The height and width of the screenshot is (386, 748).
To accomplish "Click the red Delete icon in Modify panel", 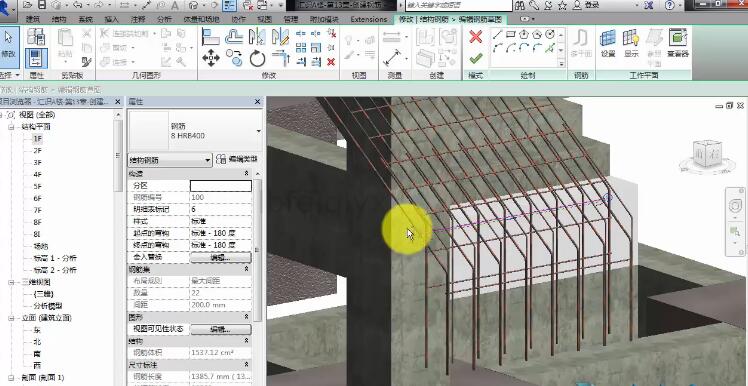I will point(331,62).
